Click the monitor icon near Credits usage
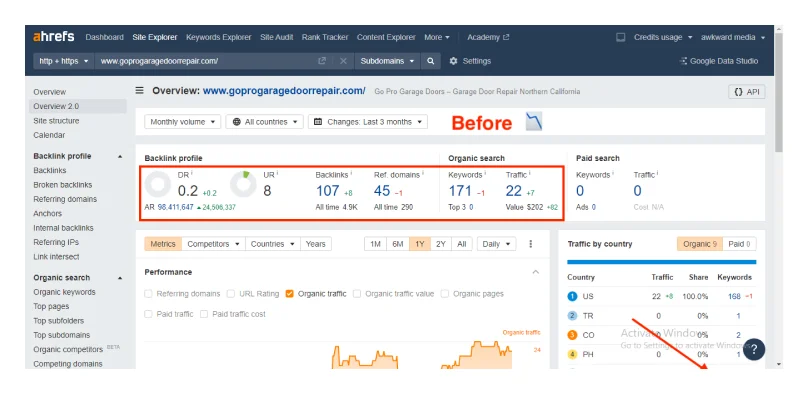The image size is (808, 394). click(620, 37)
